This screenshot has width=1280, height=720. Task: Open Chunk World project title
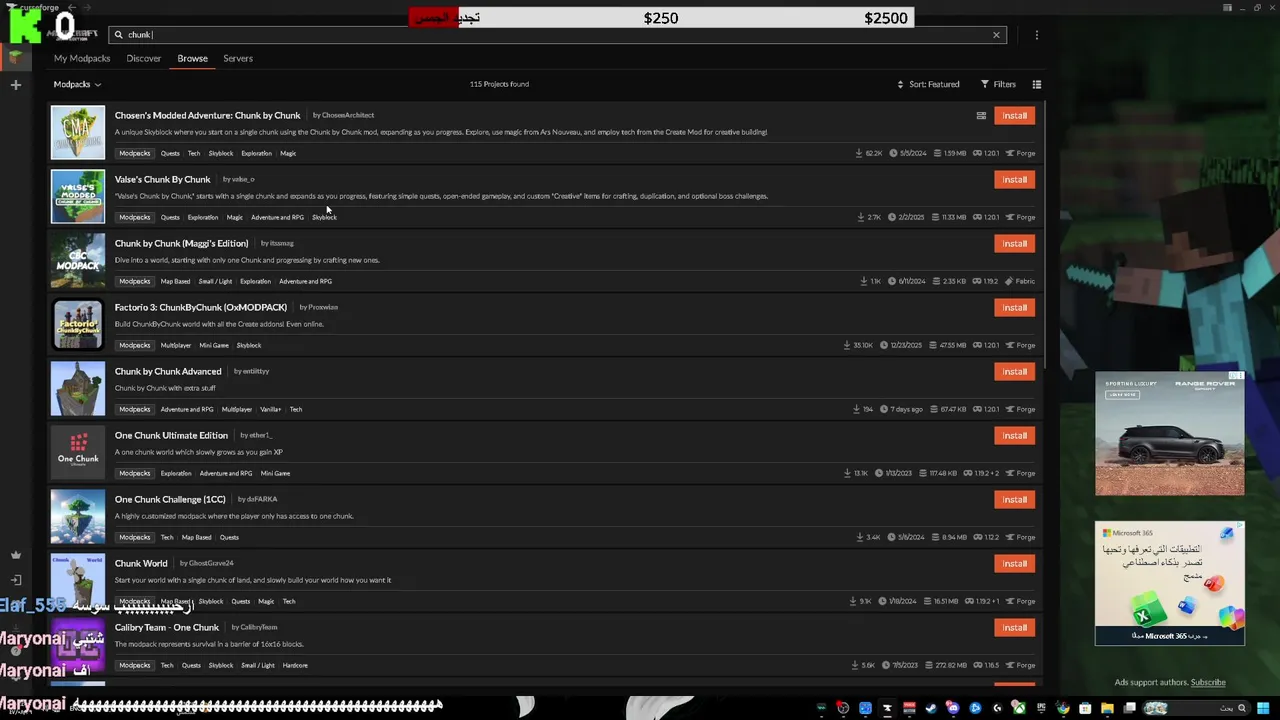coord(141,563)
